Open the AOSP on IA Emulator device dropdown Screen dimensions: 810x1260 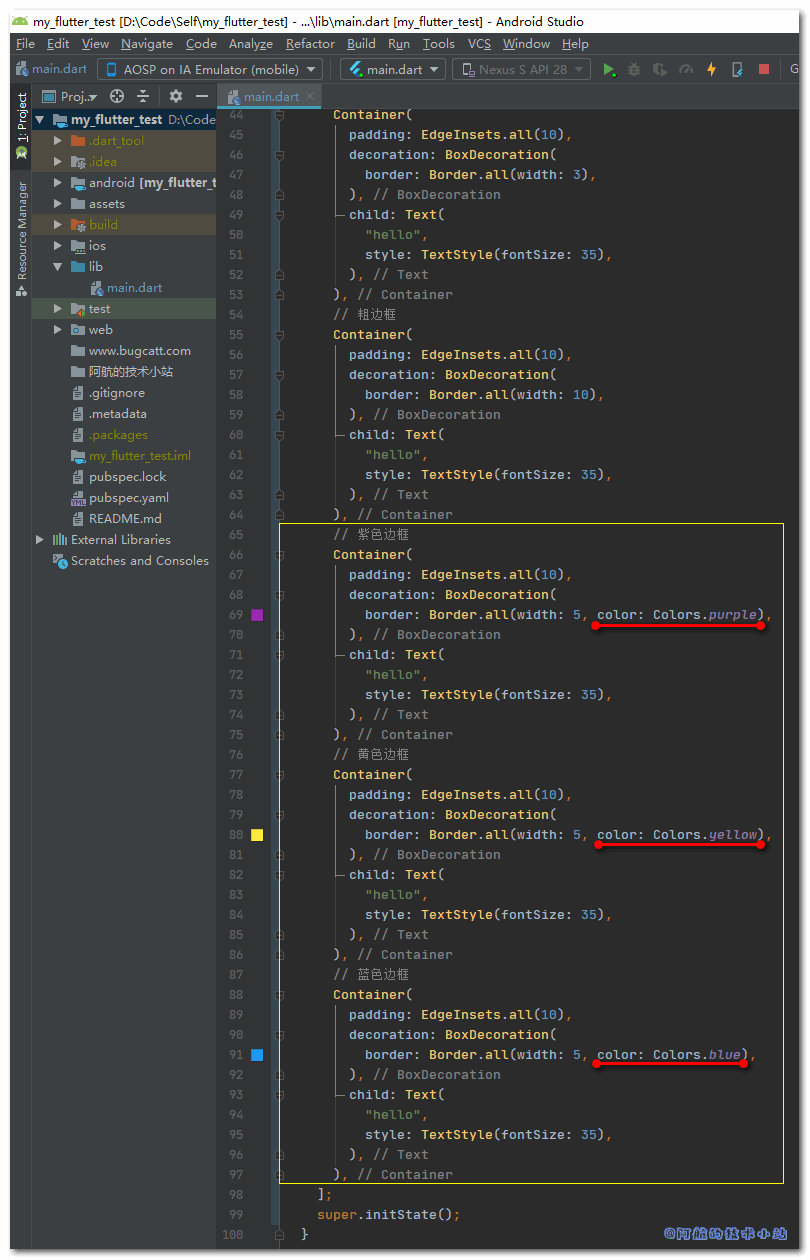point(209,69)
